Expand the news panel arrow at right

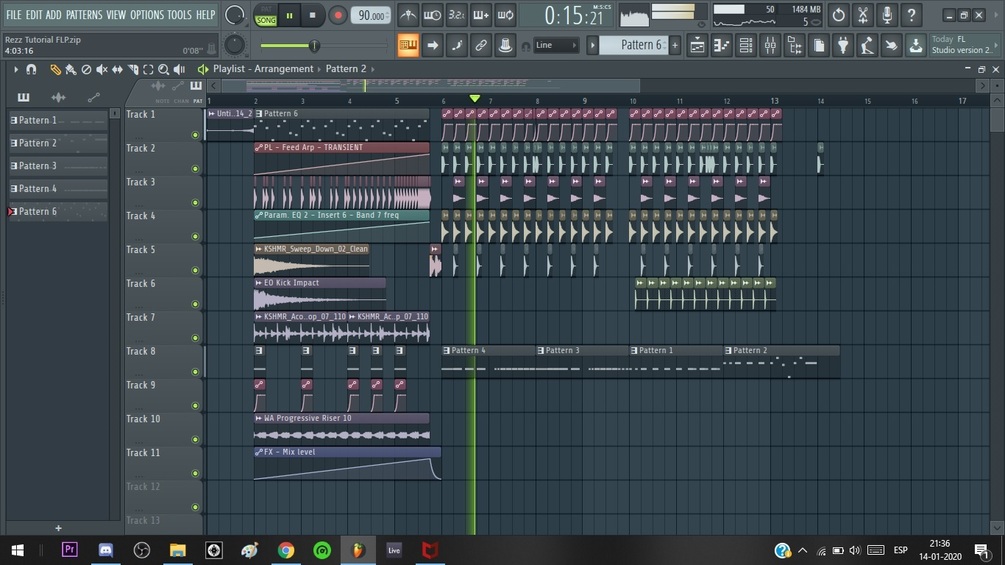996,45
